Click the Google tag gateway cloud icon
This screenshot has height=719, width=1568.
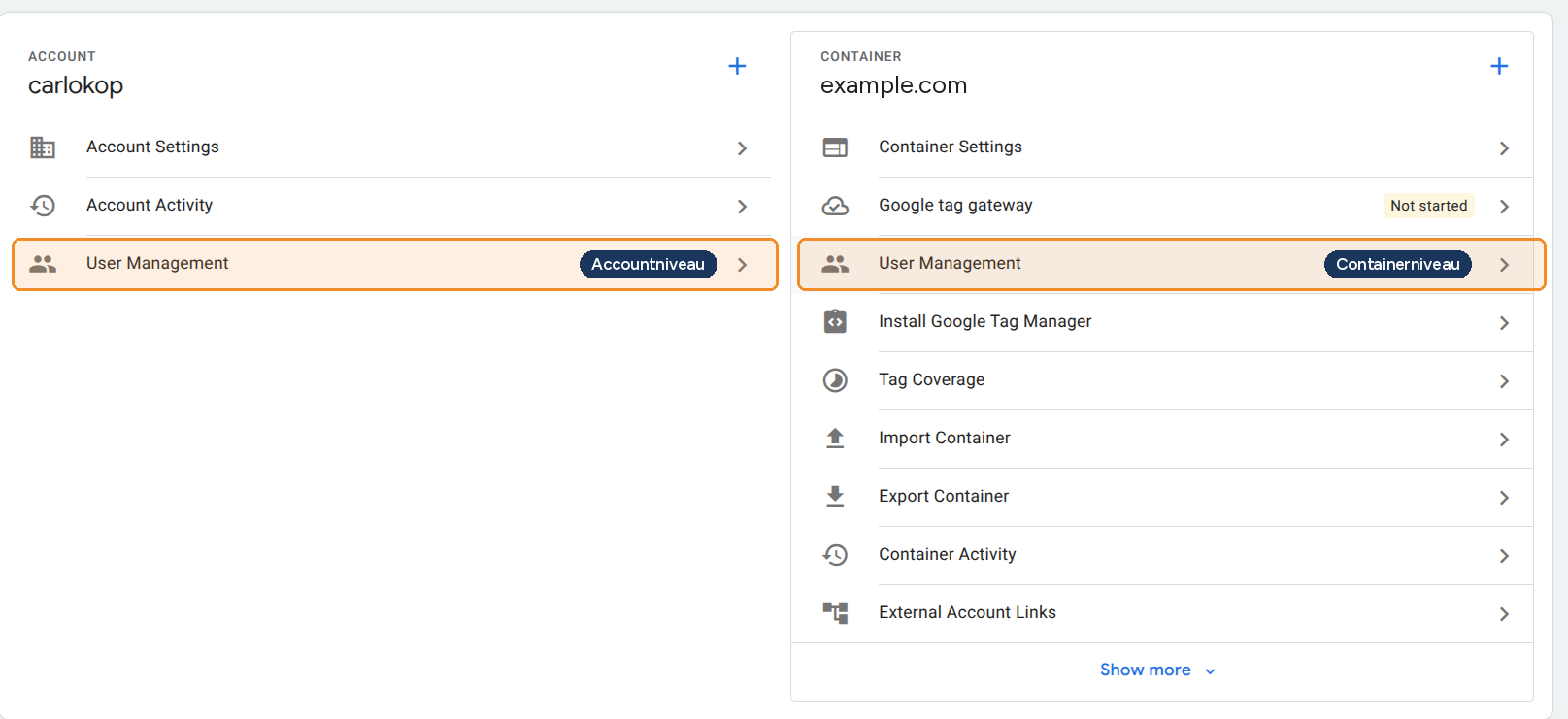click(835, 206)
